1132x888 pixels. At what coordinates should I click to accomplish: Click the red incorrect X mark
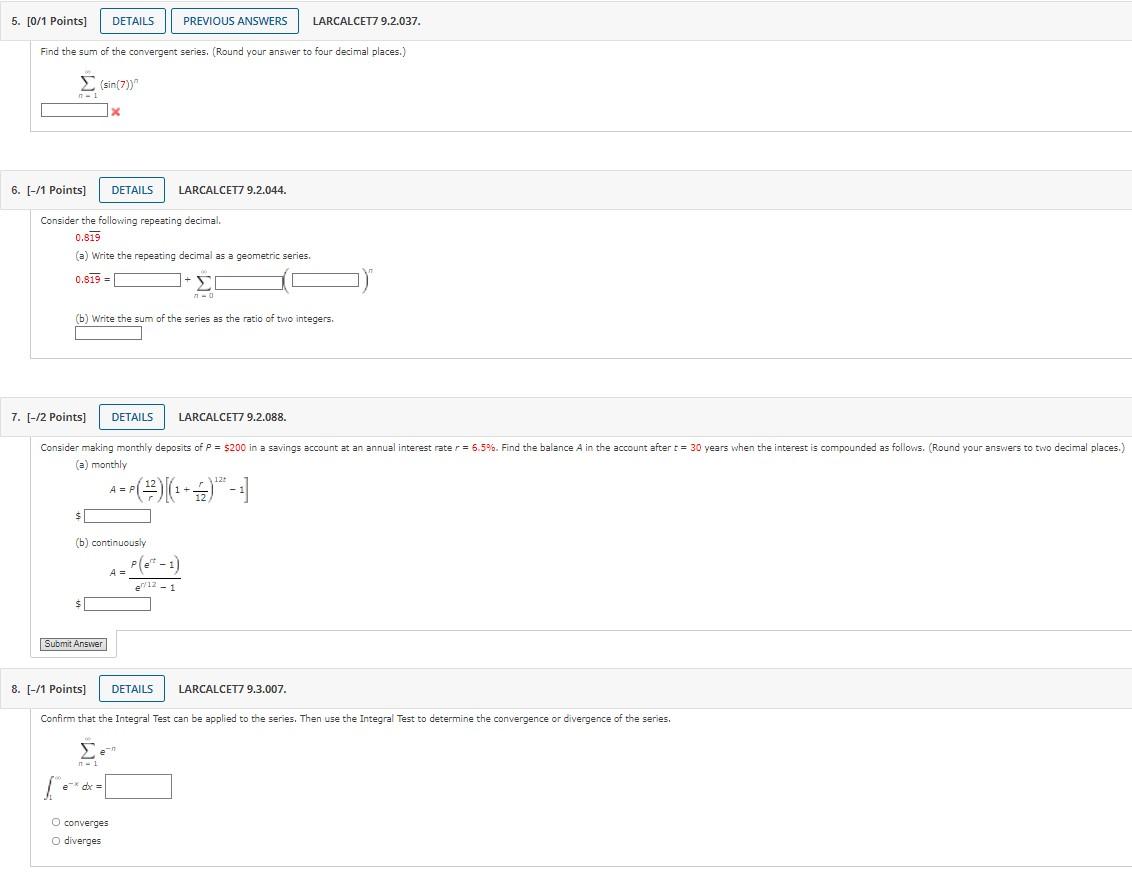click(x=116, y=111)
